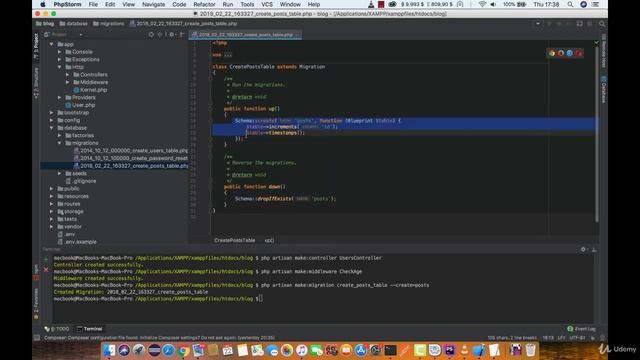
Task: Open the Navigate menu
Action: point(153,4)
